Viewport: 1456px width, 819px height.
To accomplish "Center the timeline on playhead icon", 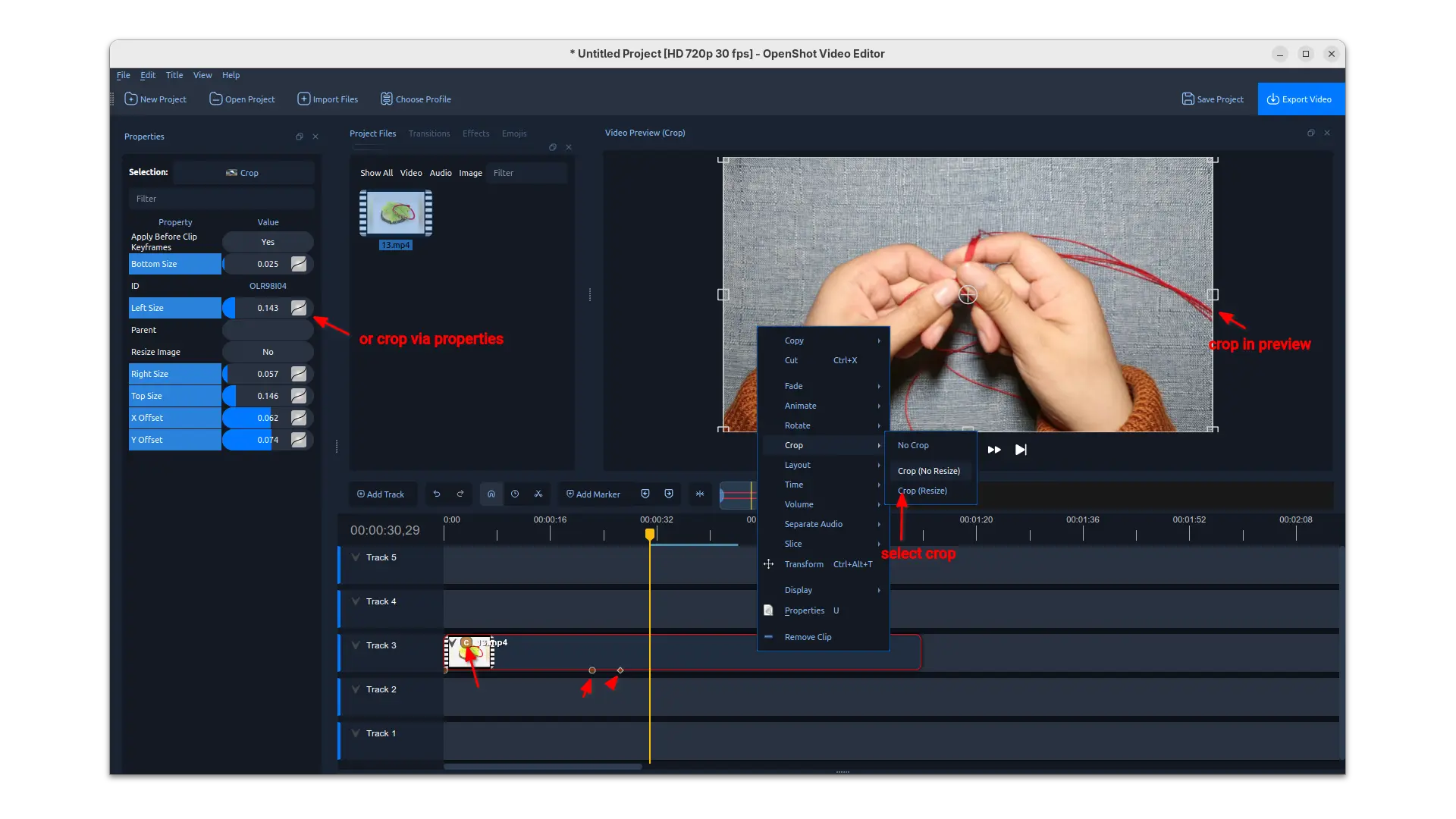I will [700, 494].
